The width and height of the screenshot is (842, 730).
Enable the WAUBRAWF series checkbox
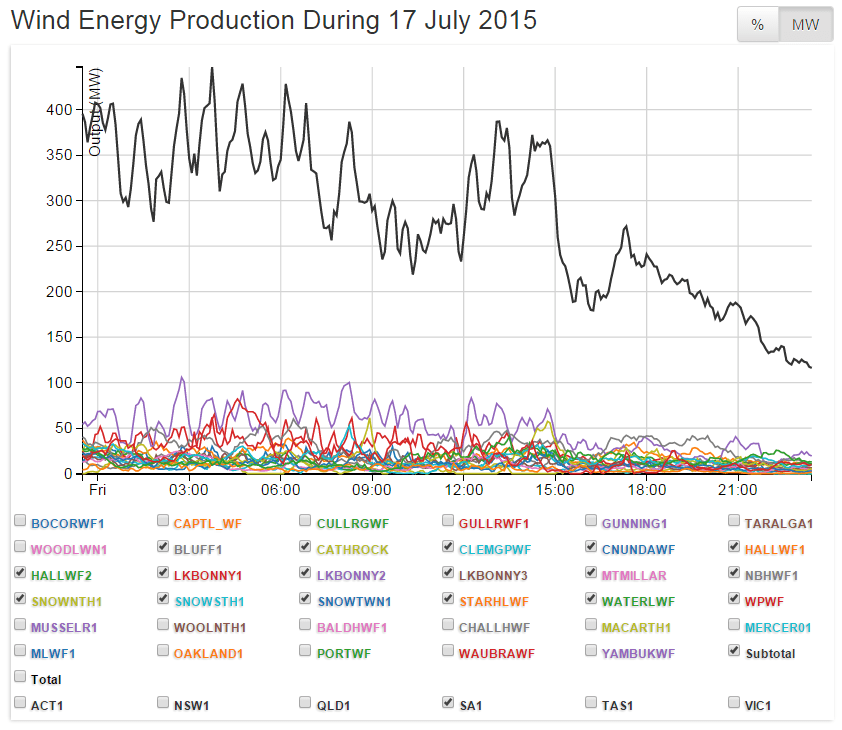click(x=449, y=652)
